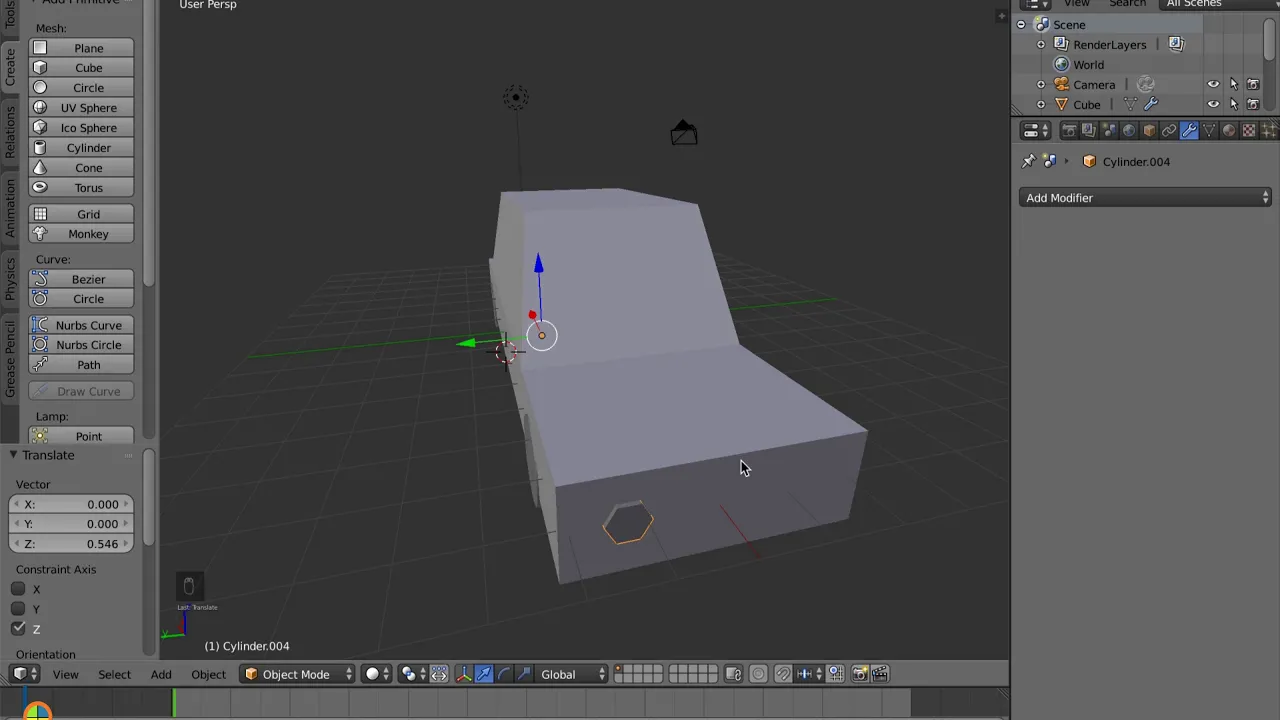Add a Point lamp
Viewport: 1280px width, 720px height.
point(81,436)
